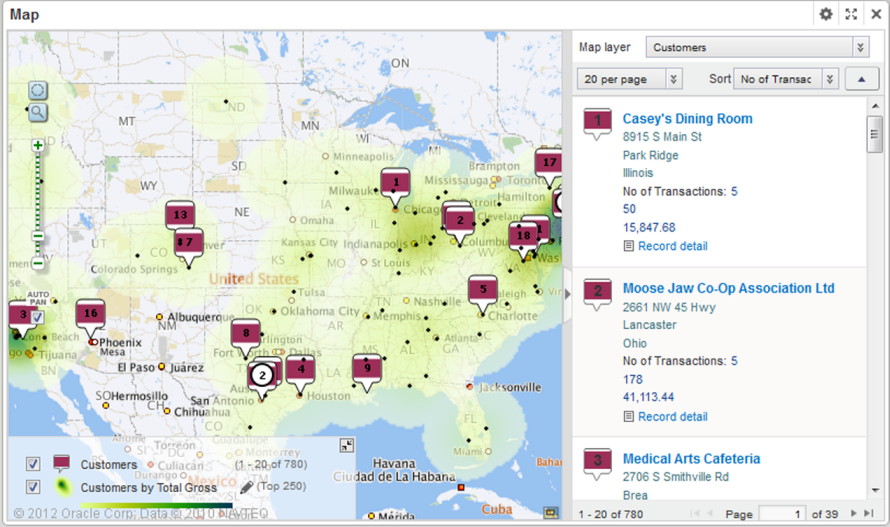Click the Record detail icon for Casey's Dining Room

[628, 246]
